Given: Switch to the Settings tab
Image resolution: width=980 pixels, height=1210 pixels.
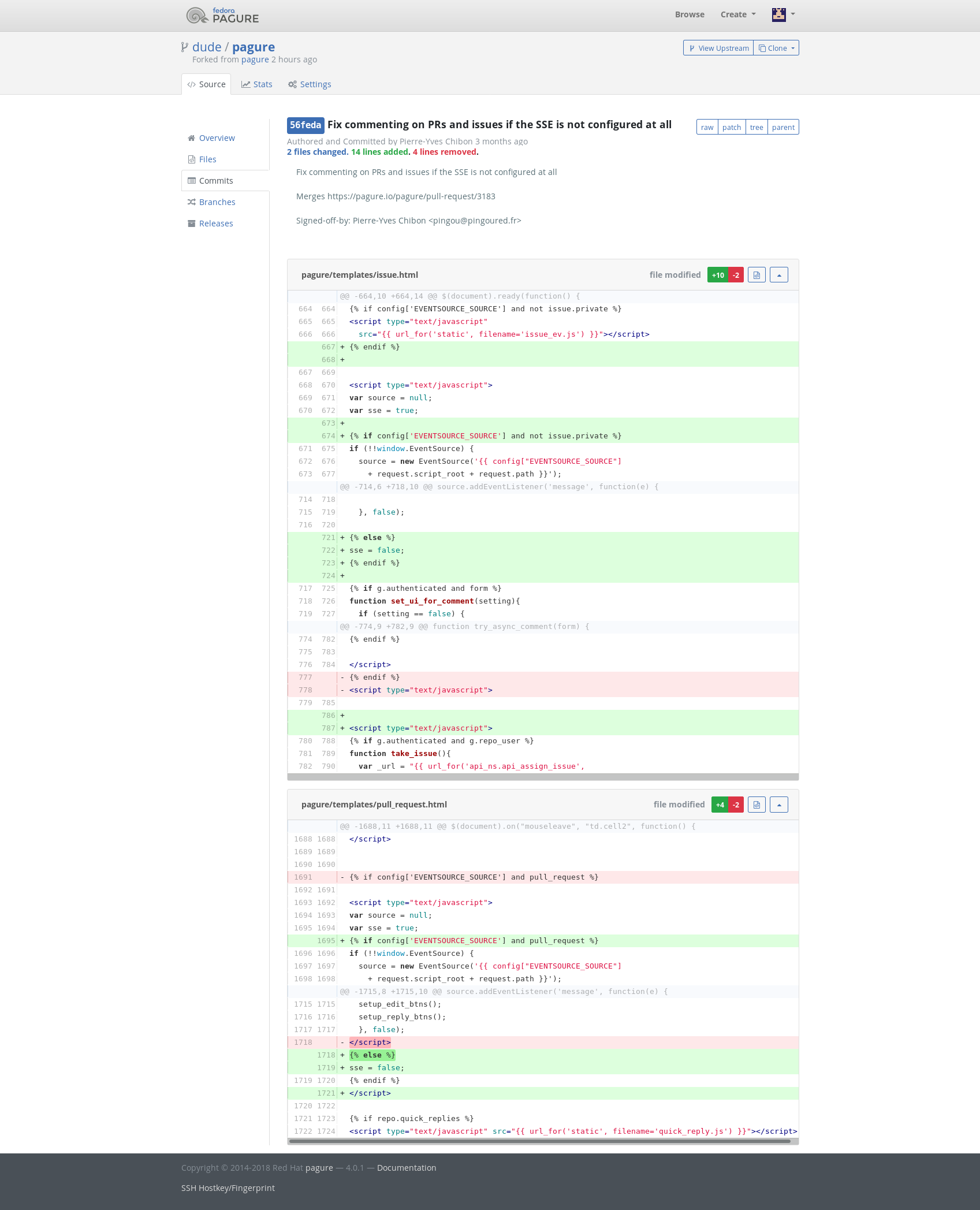Looking at the screenshot, I should coord(310,84).
